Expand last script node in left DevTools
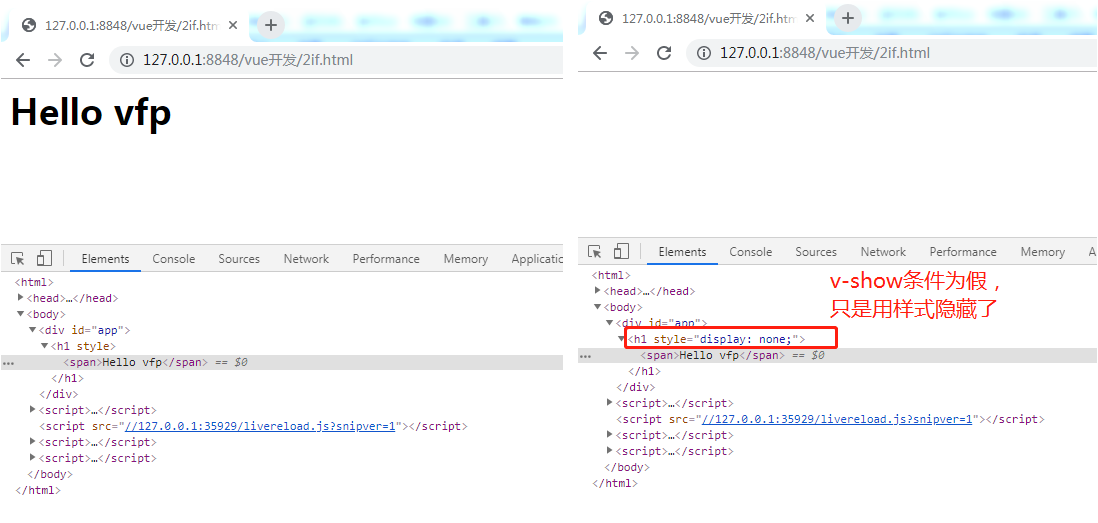The image size is (1098, 523). tap(33, 458)
